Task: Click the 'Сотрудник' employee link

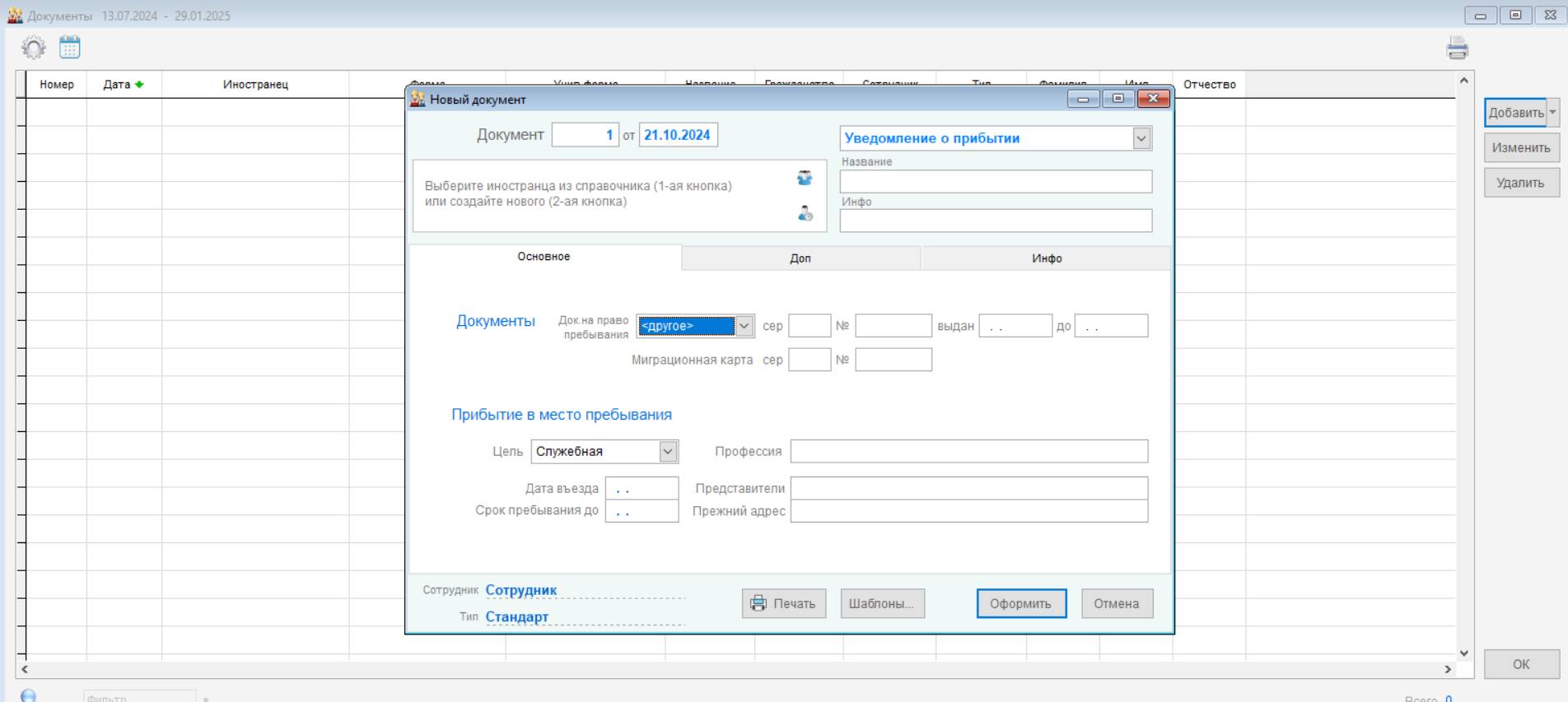Action: coord(521,590)
